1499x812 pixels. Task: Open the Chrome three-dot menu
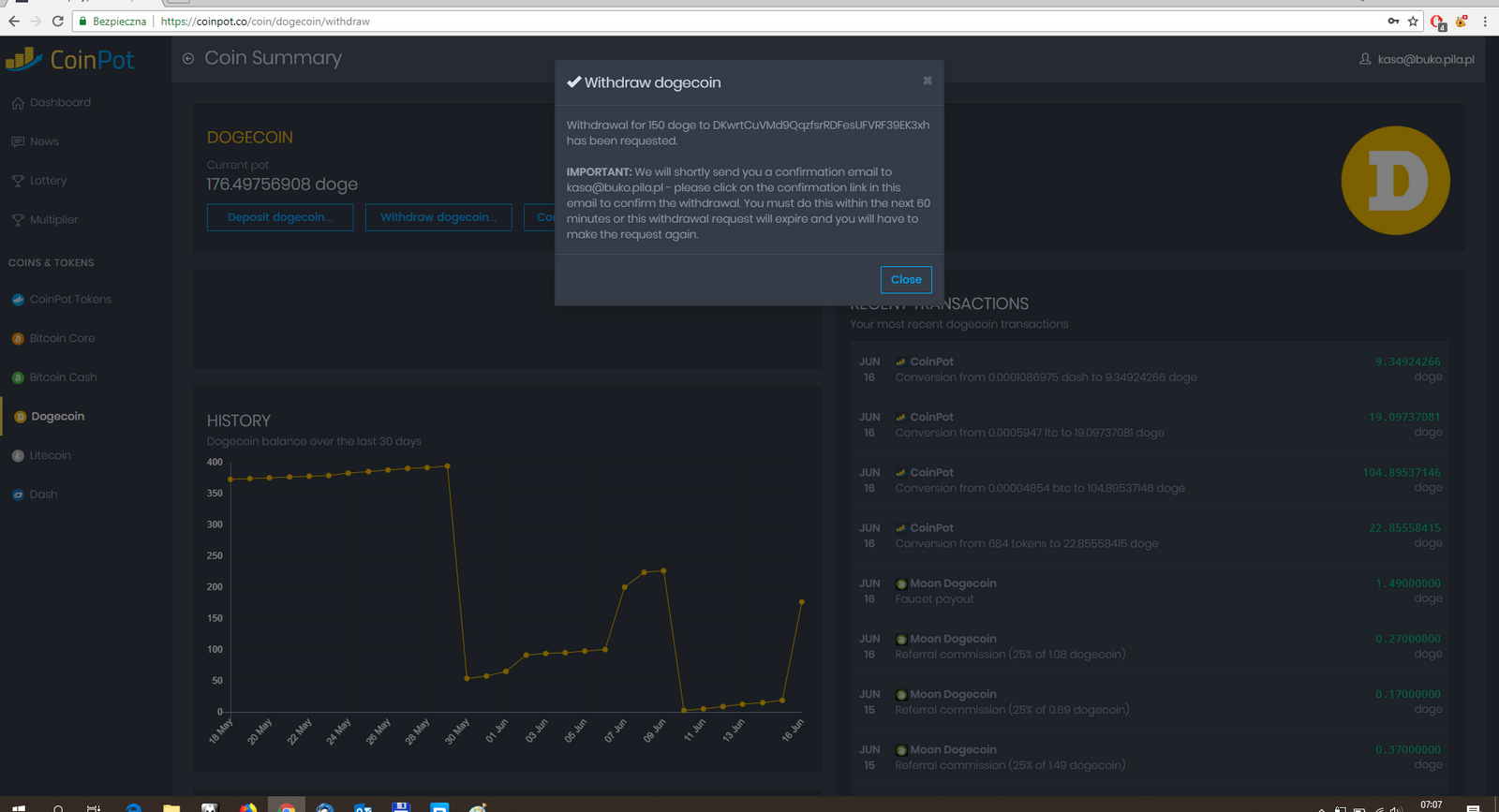1485,21
